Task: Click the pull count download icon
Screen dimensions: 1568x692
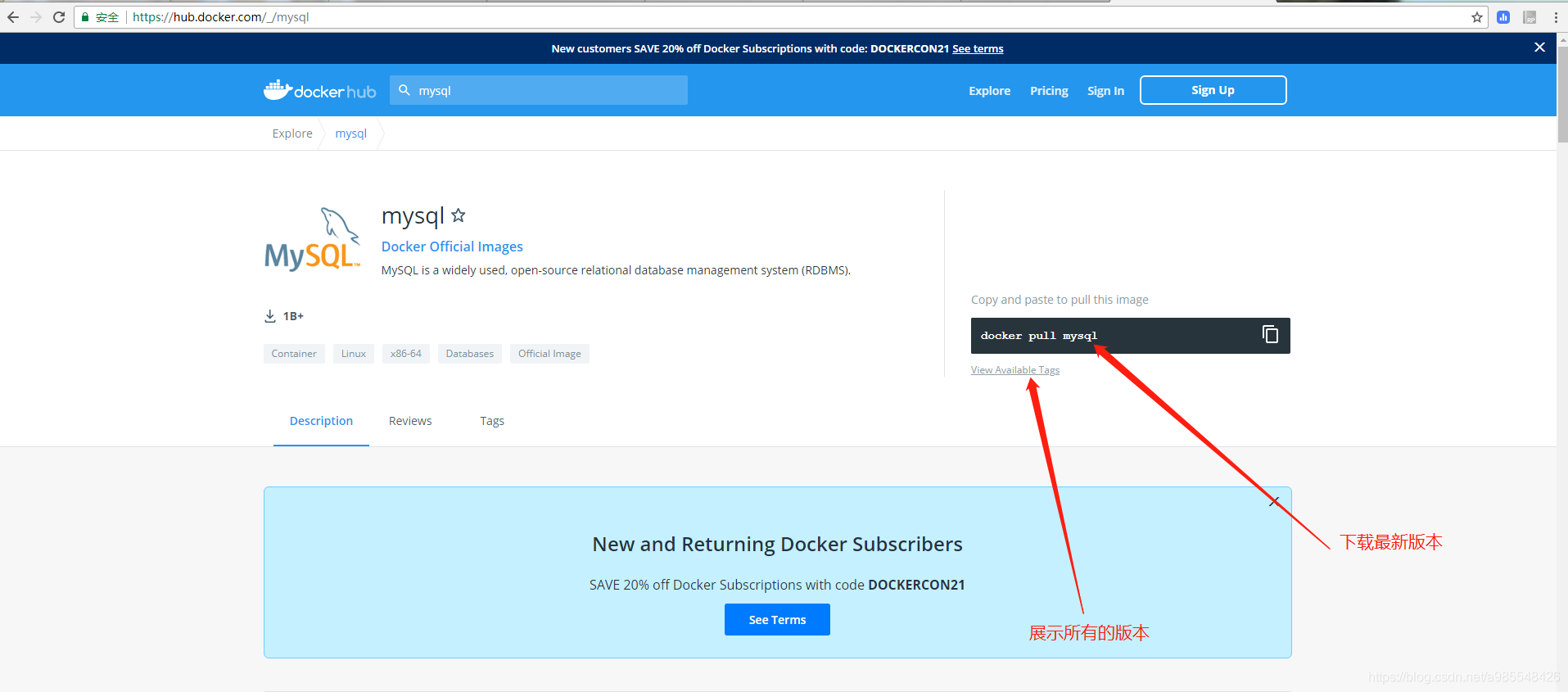Action: (x=270, y=316)
